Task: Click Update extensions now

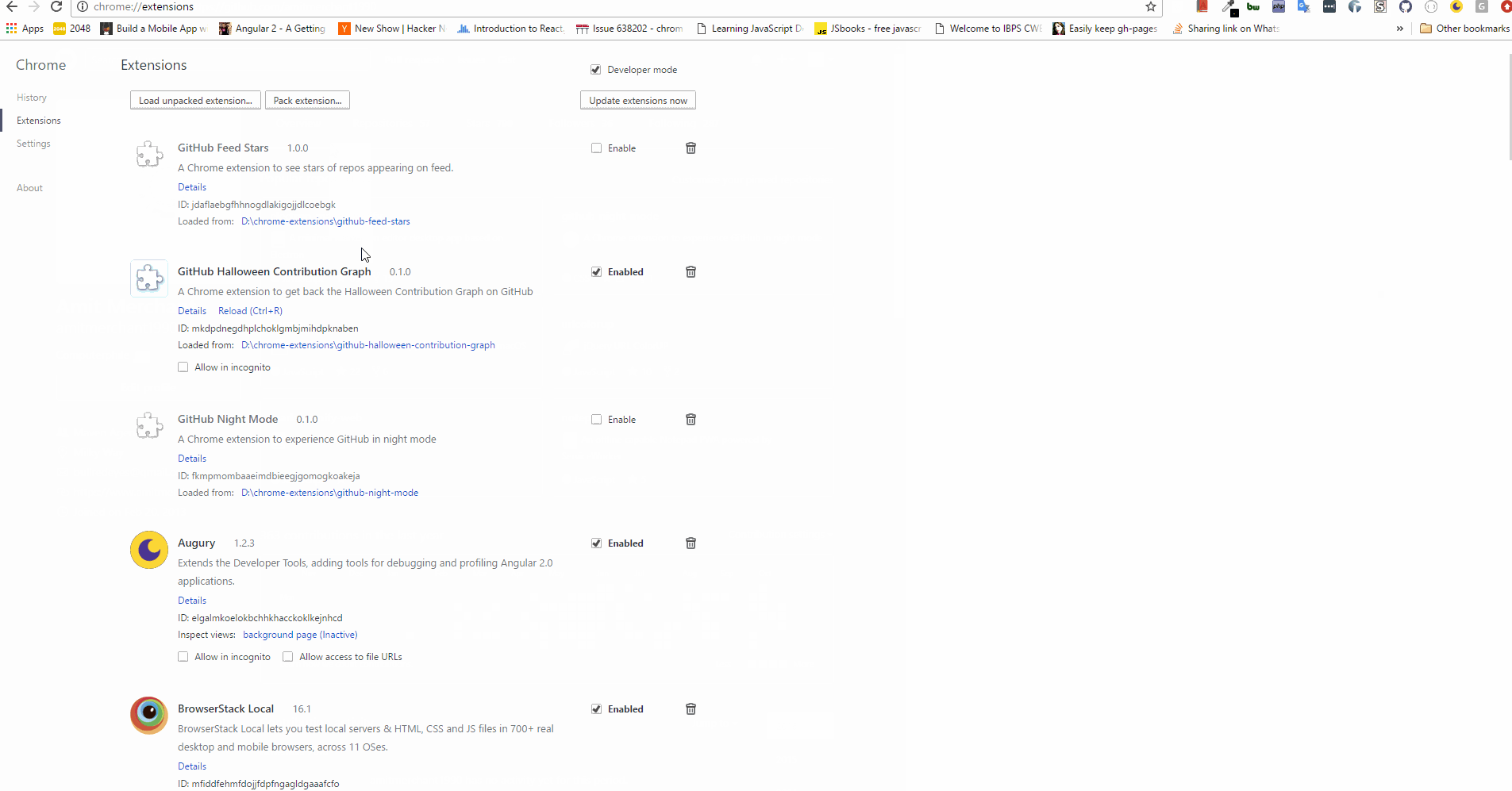Action: tap(638, 101)
